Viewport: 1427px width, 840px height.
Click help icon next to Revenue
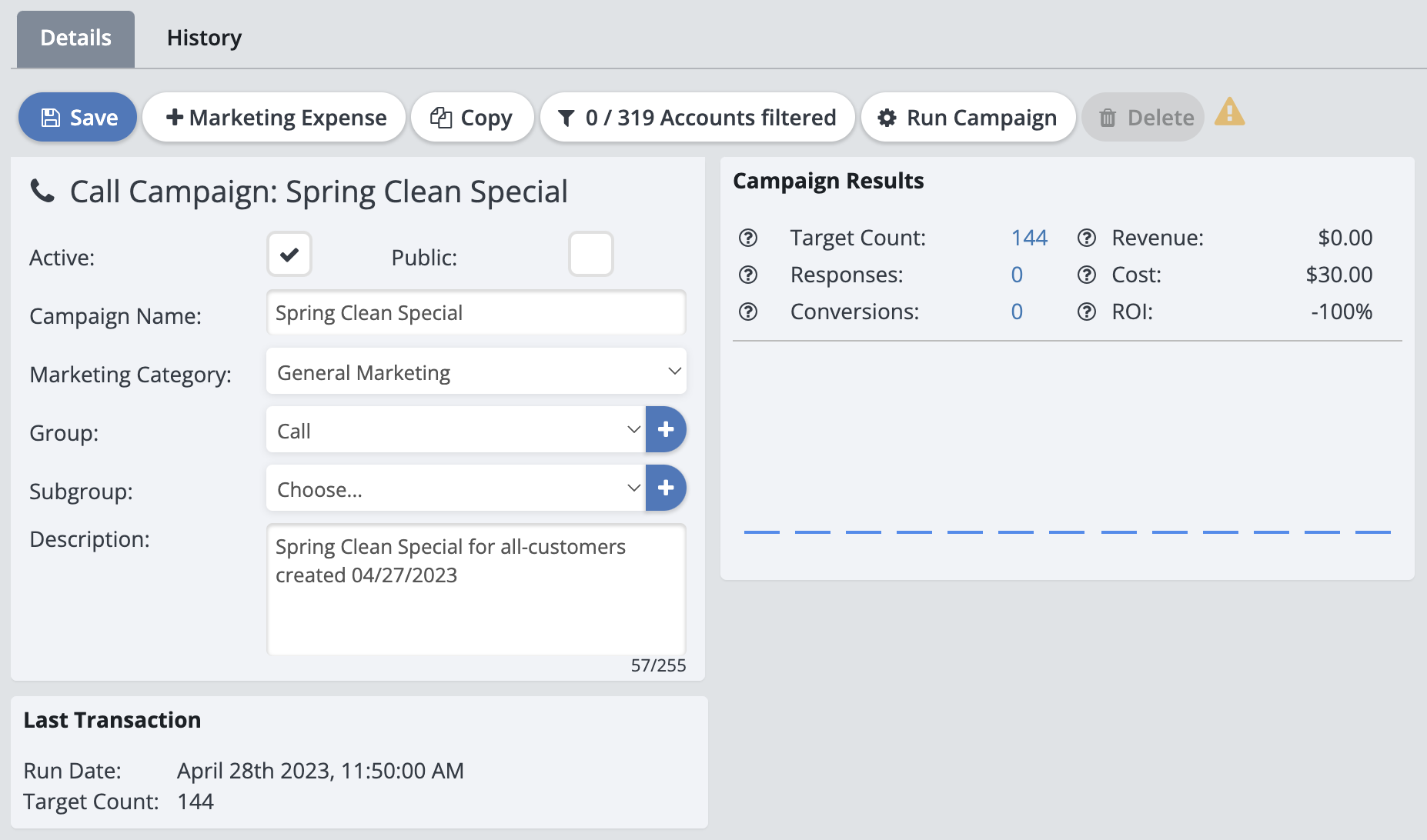[x=1086, y=238]
